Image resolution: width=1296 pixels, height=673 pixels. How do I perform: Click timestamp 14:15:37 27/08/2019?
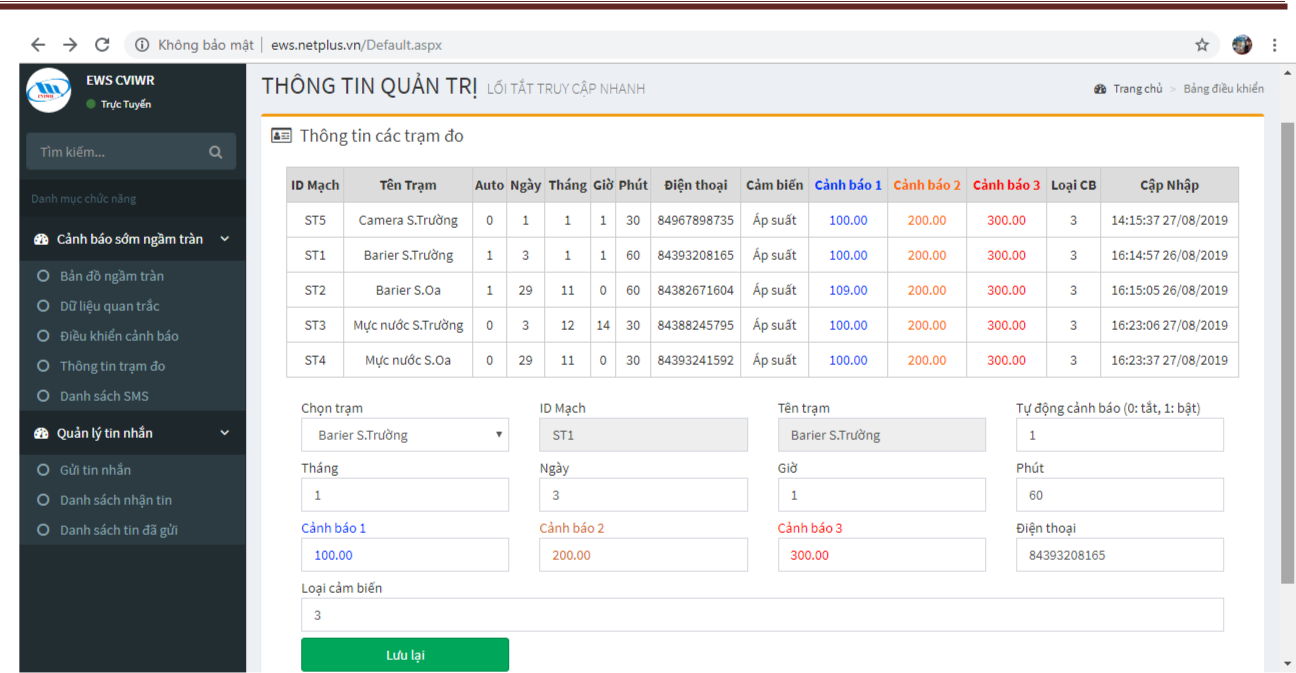(1169, 220)
